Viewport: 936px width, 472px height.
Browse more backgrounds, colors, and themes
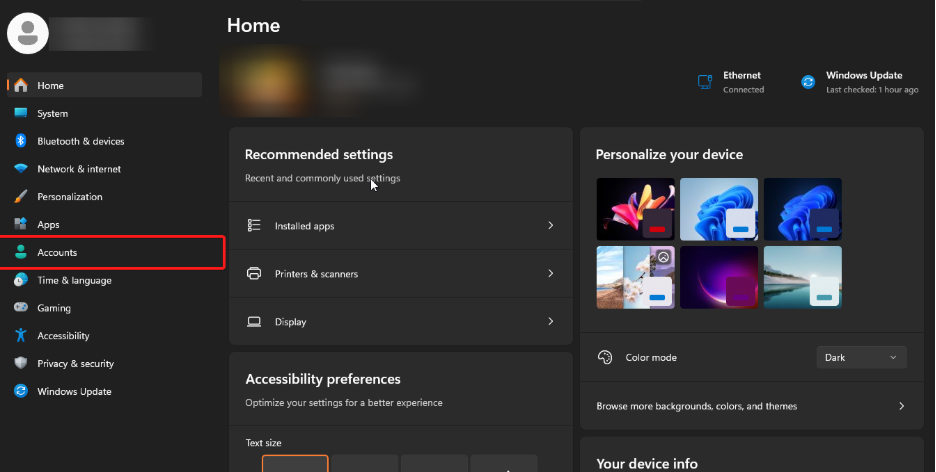750,406
